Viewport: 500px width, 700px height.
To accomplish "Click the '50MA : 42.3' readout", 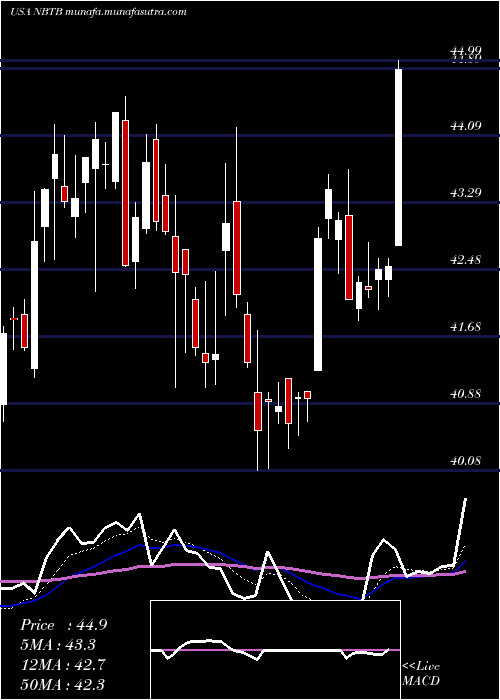I will [x=63, y=684].
